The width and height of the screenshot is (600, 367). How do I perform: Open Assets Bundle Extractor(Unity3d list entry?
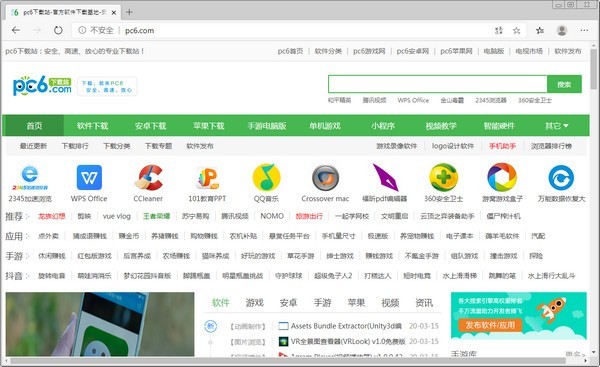tap(346, 326)
